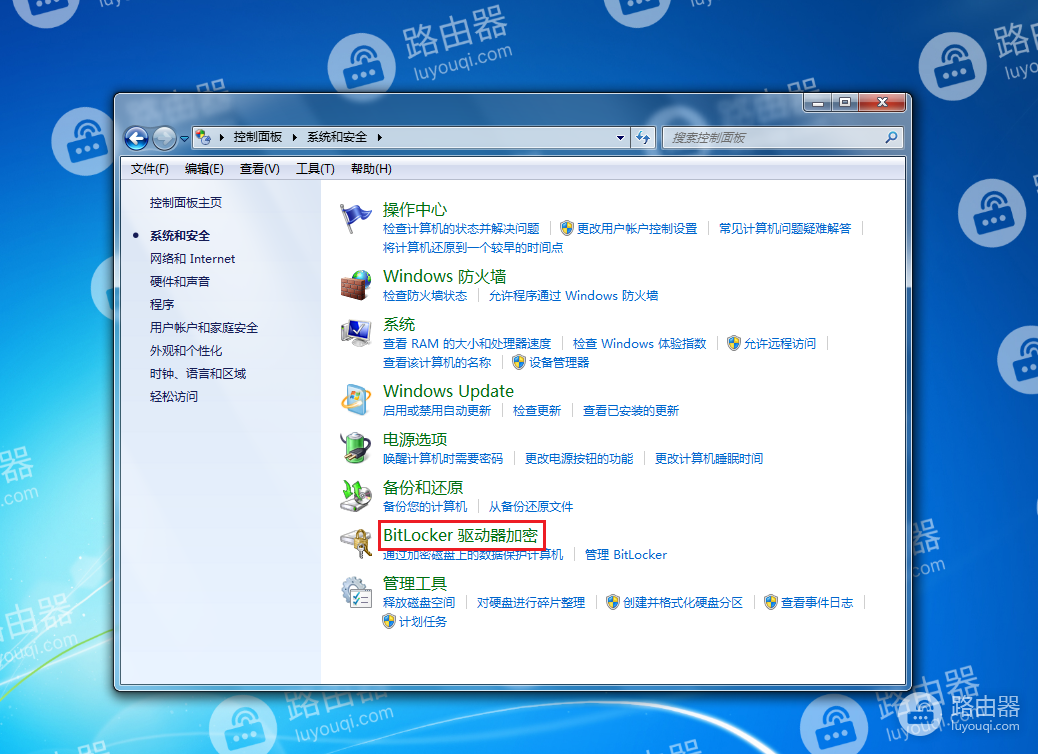1038x754 pixels.
Task: Click the BitLocker key and drive icon
Action: coord(356,544)
